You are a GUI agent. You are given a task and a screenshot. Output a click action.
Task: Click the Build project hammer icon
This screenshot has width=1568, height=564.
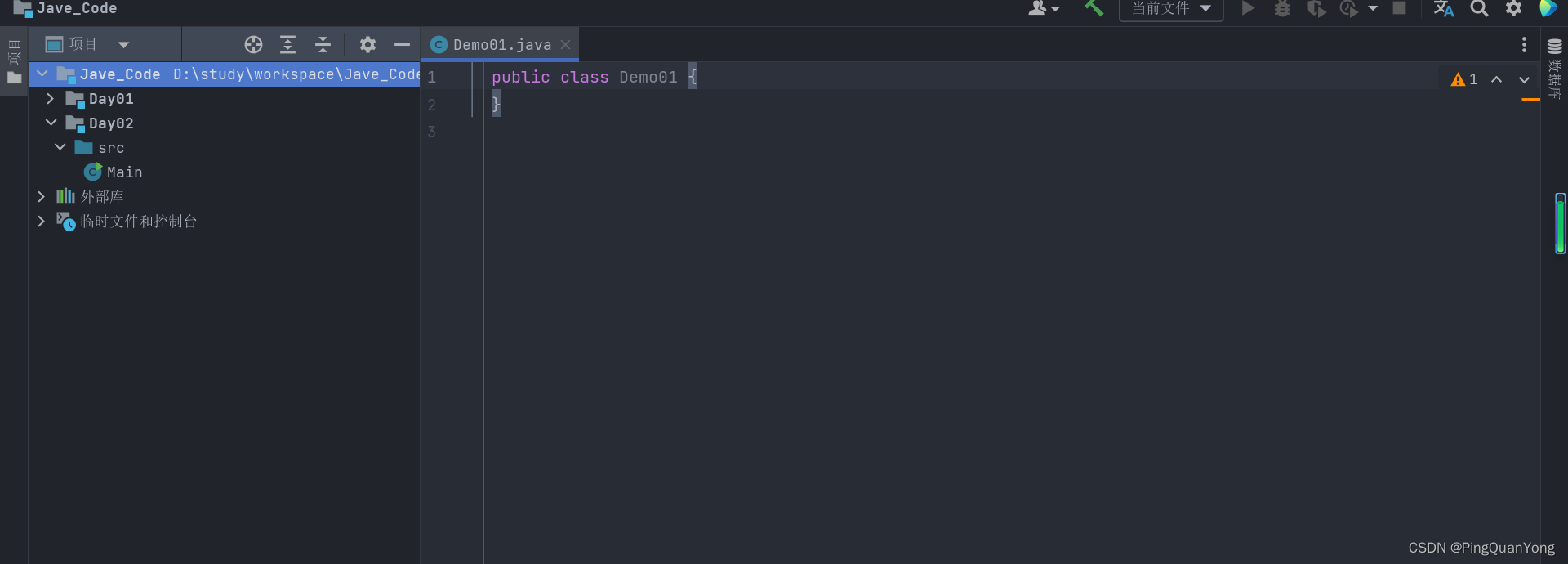coord(1094,8)
